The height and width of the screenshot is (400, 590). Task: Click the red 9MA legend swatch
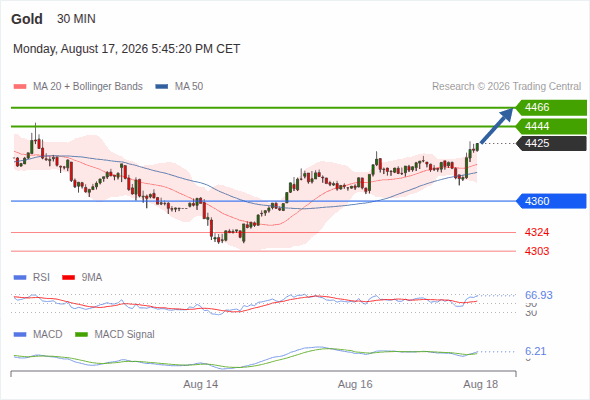(68, 278)
